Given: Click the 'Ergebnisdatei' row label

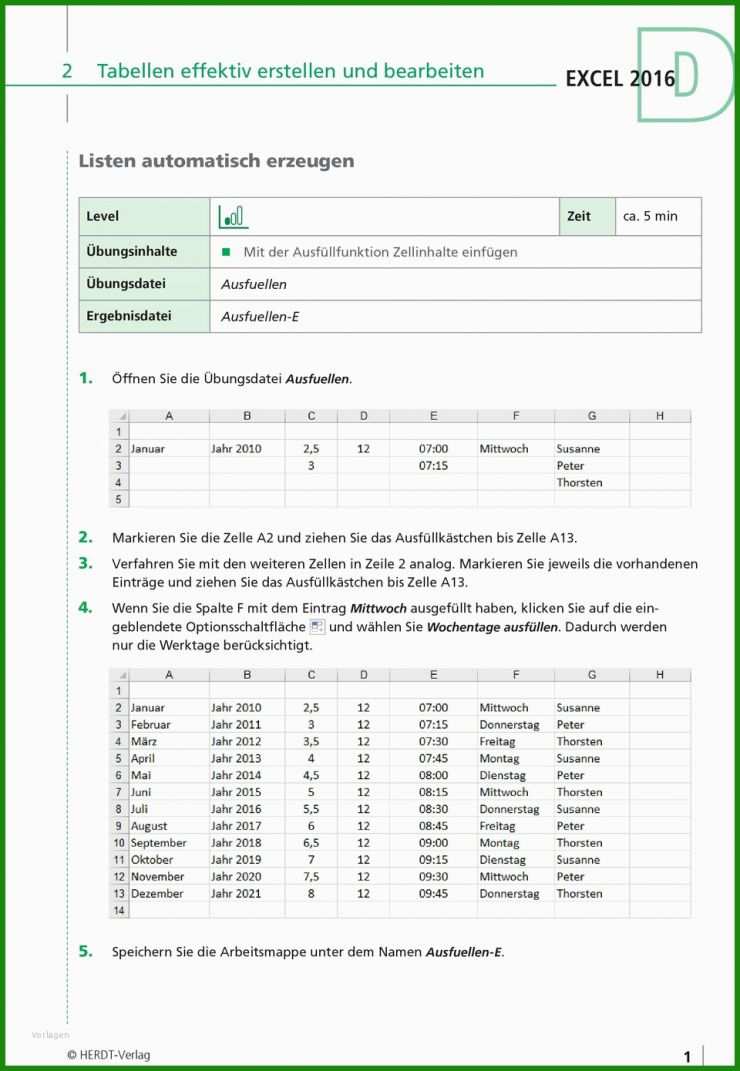Looking at the screenshot, I should point(128,316).
